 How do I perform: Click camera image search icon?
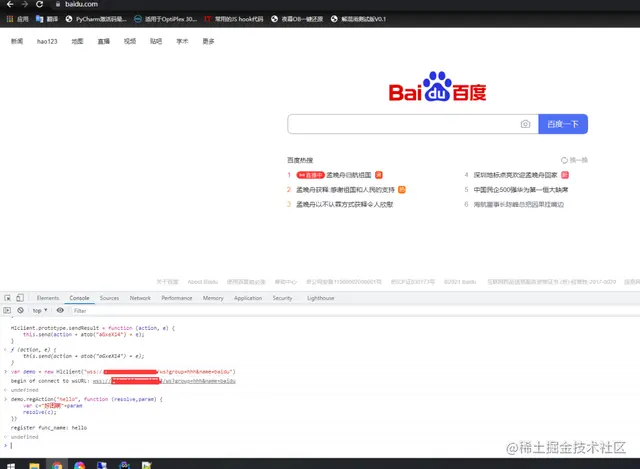point(525,124)
